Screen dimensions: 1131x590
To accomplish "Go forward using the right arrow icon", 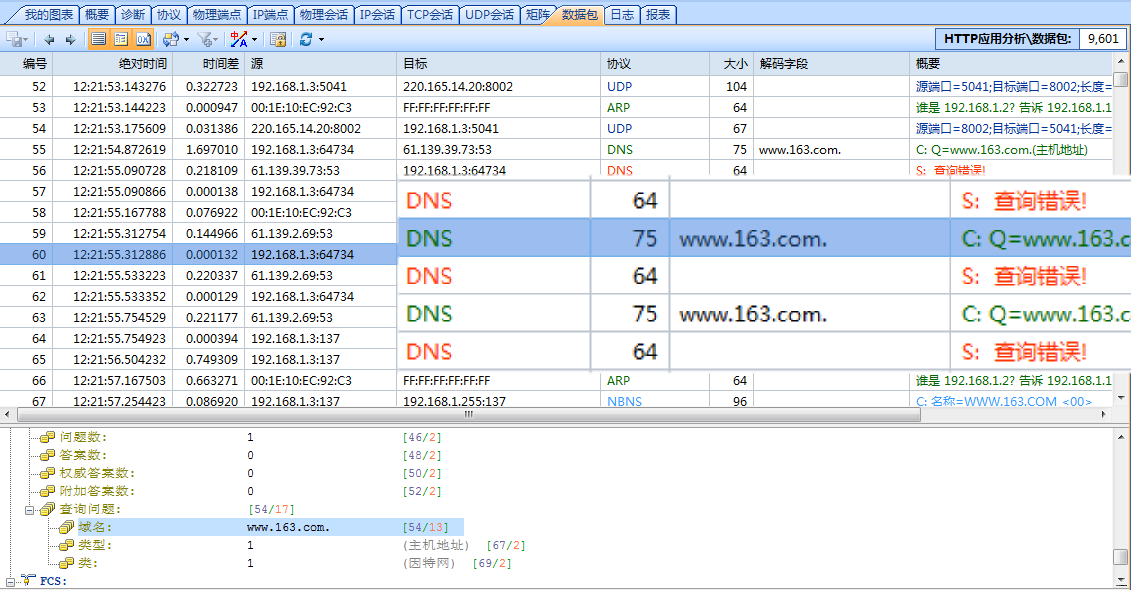I will point(69,38).
